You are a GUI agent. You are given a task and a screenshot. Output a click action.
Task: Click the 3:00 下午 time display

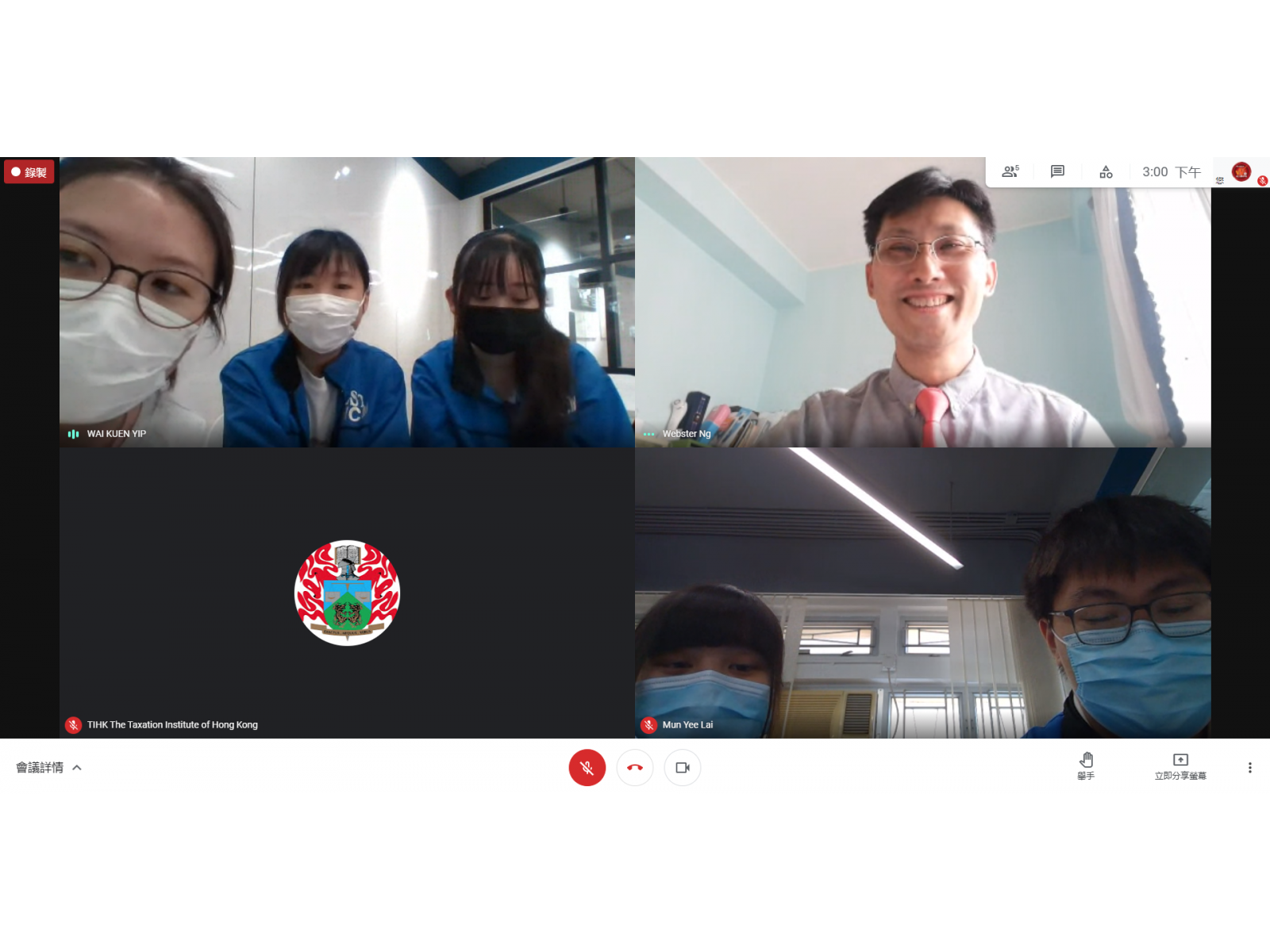1171,172
